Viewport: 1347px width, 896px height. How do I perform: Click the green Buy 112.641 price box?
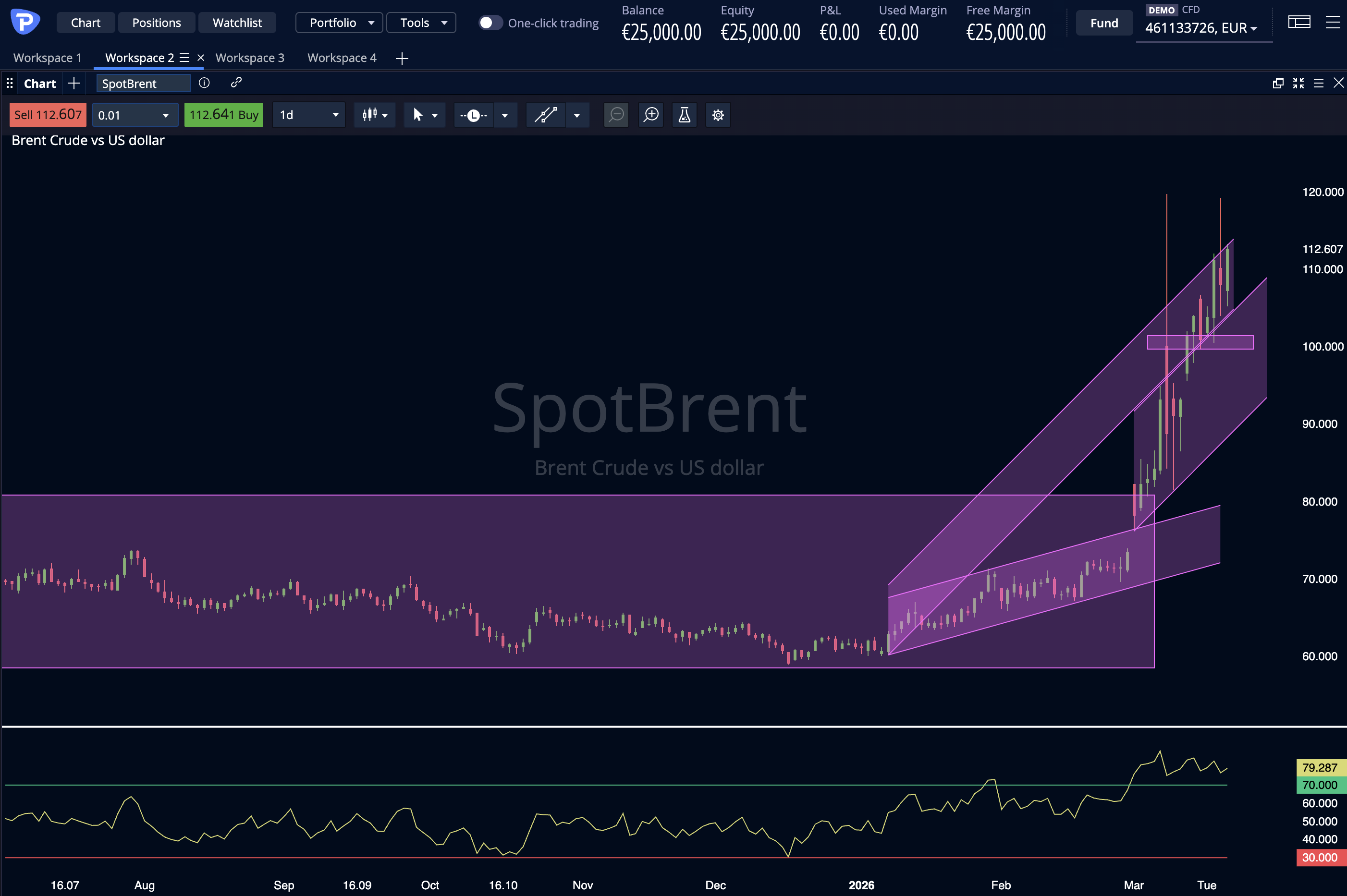[x=223, y=114]
